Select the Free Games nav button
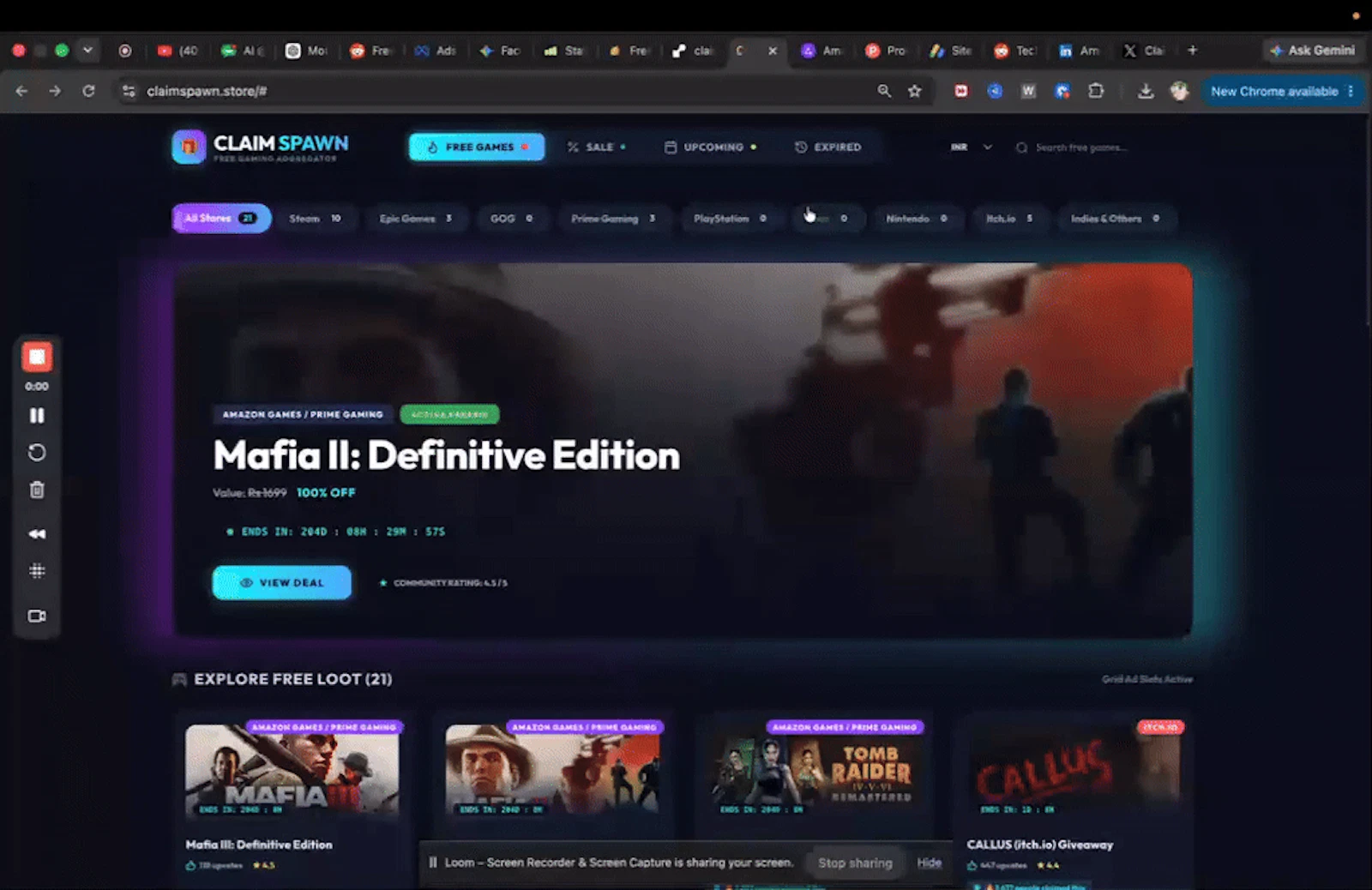This screenshot has height=890, width=1372. click(x=477, y=147)
